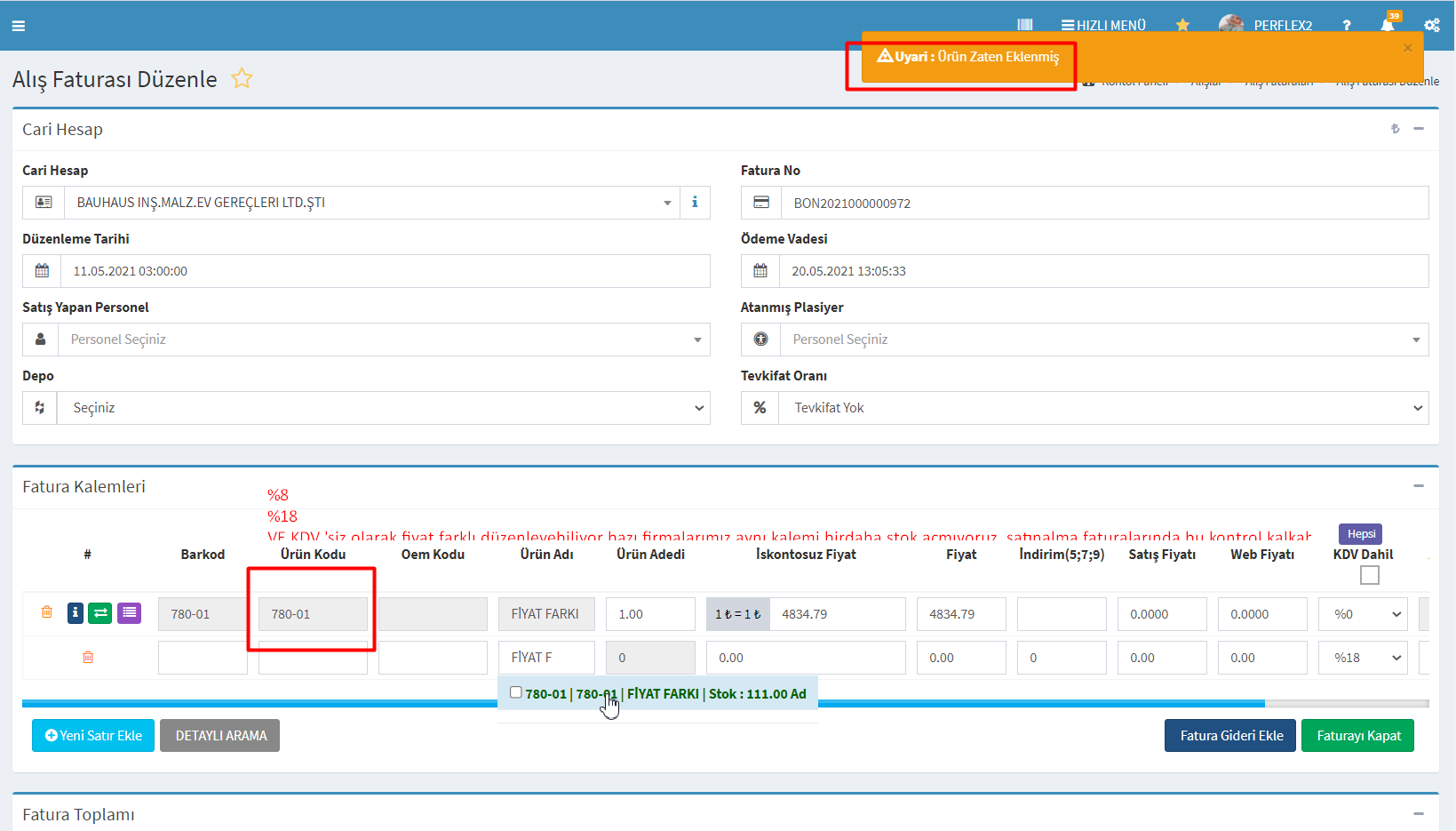Open the HIZLI MENÜ menu
The height and width of the screenshot is (831, 1456).
(x=1103, y=25)
